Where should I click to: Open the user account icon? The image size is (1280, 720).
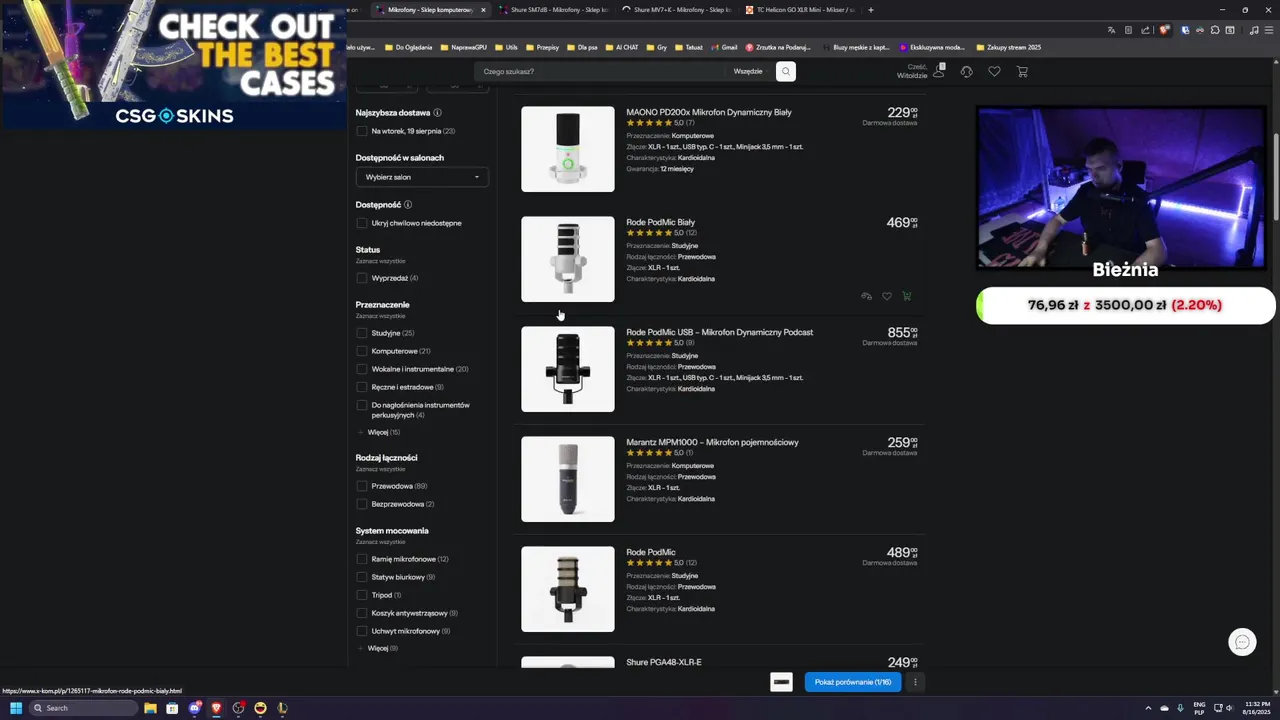pos(939,71)
